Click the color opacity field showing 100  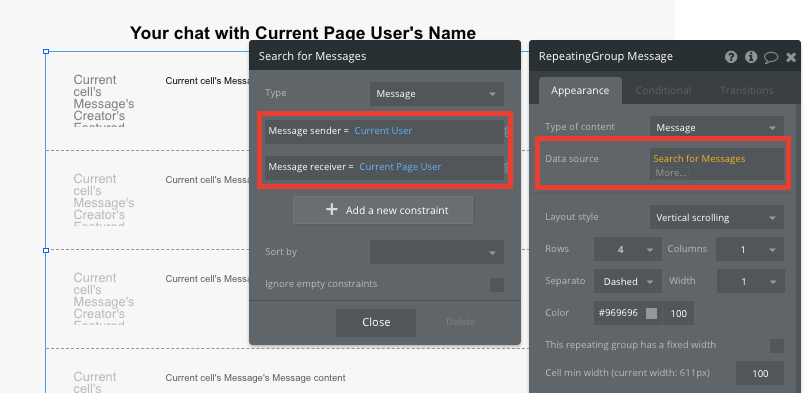pyautogui.click(x=678, y=313)
